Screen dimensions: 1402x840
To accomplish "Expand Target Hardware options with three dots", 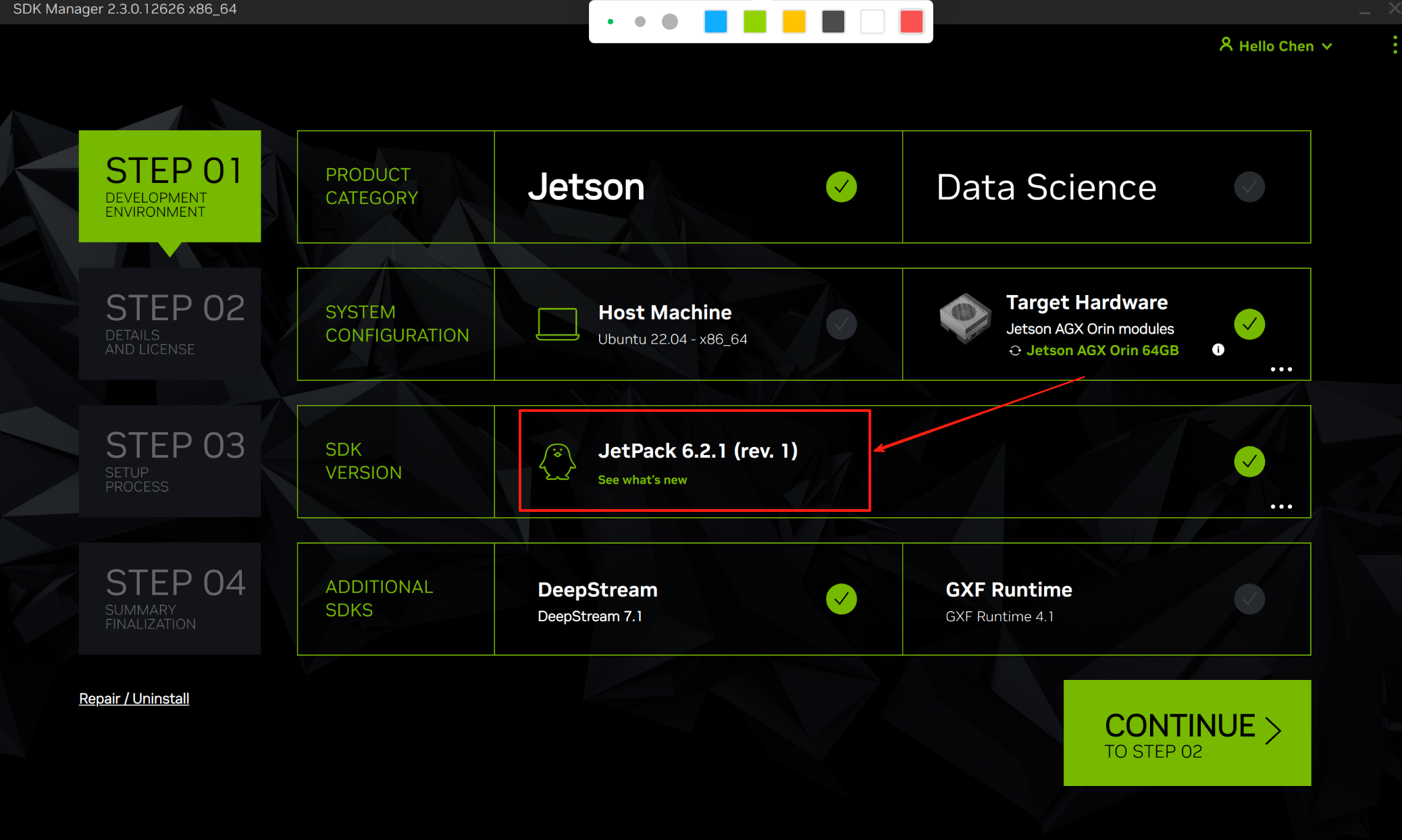I will 1281,369.
